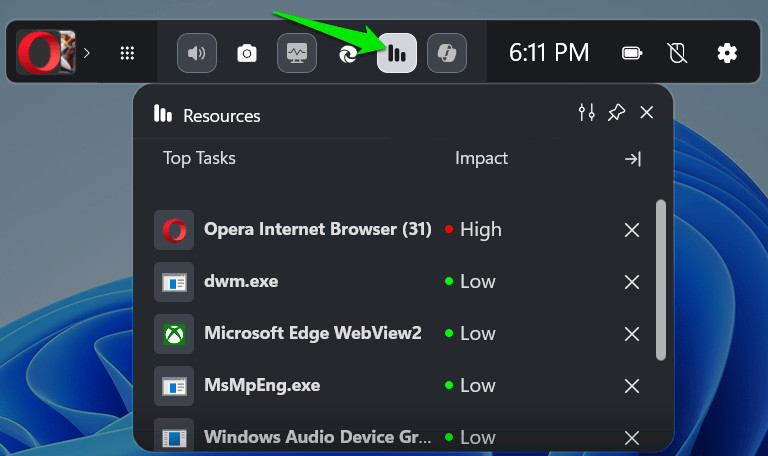Select the MsMpEng.exe task row
The image size is (768, 456).
coord(398,385)
